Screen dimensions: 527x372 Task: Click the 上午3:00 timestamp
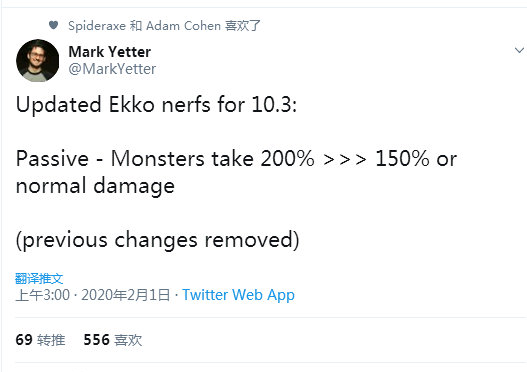tap(43, 295)
